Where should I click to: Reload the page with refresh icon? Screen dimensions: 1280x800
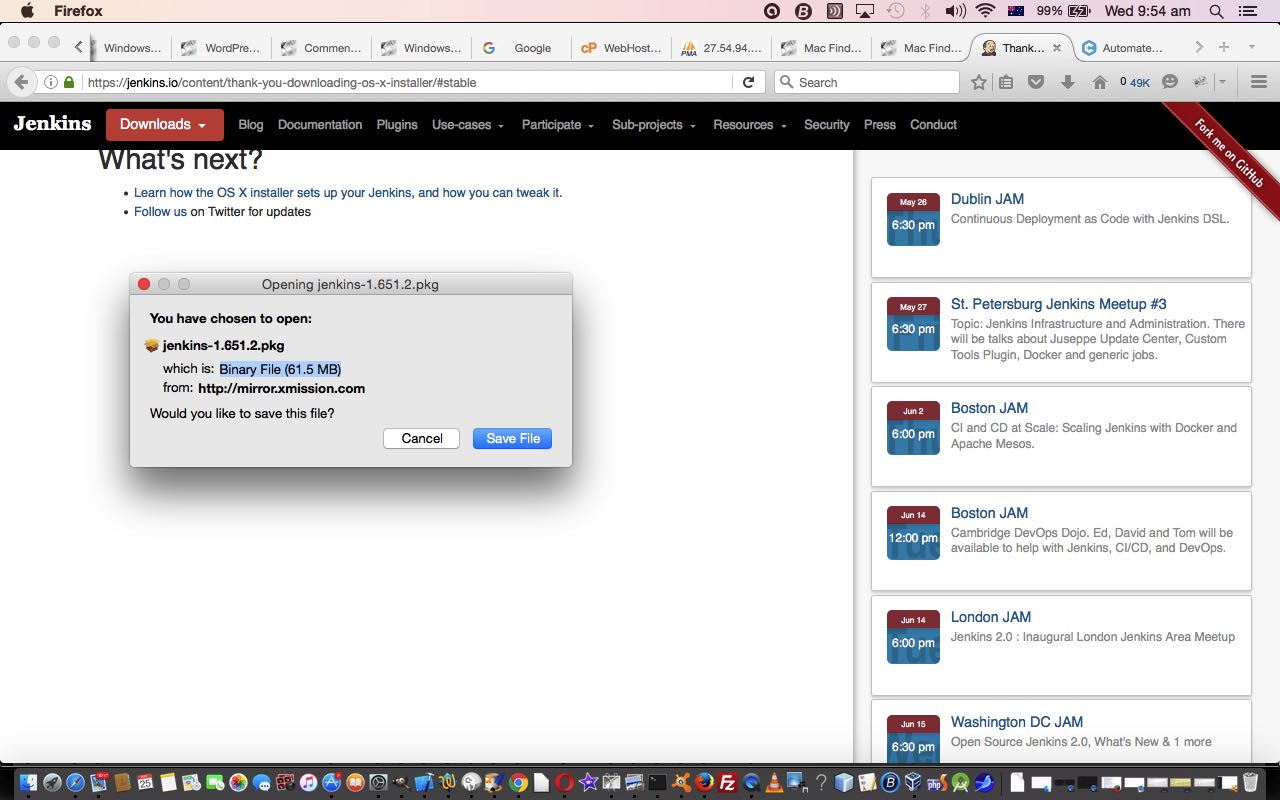pos(748,82)
